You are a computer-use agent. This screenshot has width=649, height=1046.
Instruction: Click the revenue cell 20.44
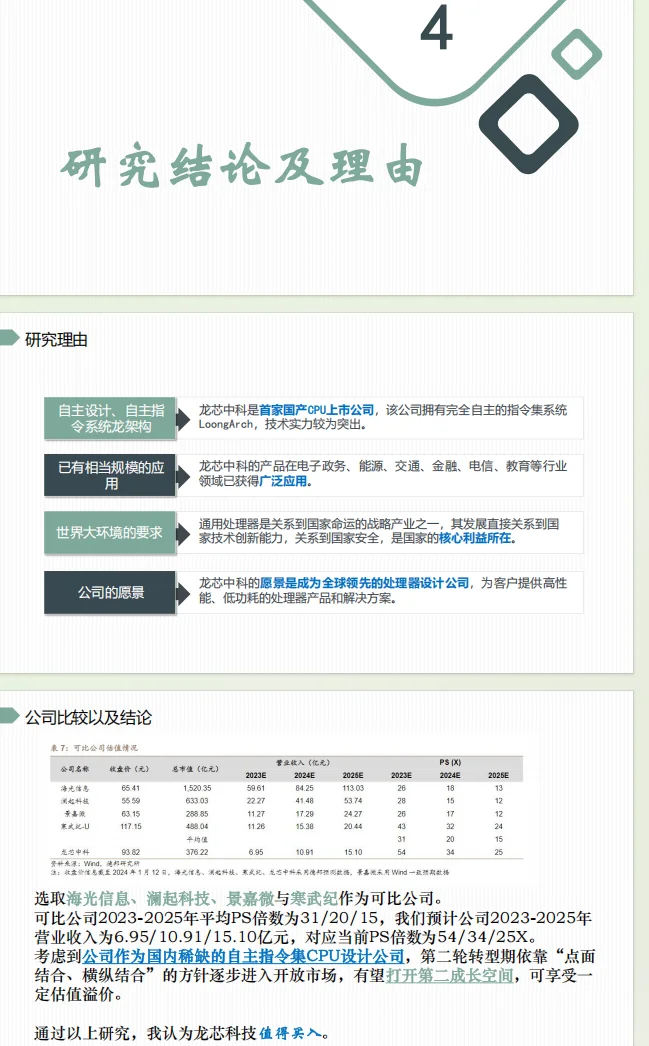pyautogui.click(x=353, y=827)
